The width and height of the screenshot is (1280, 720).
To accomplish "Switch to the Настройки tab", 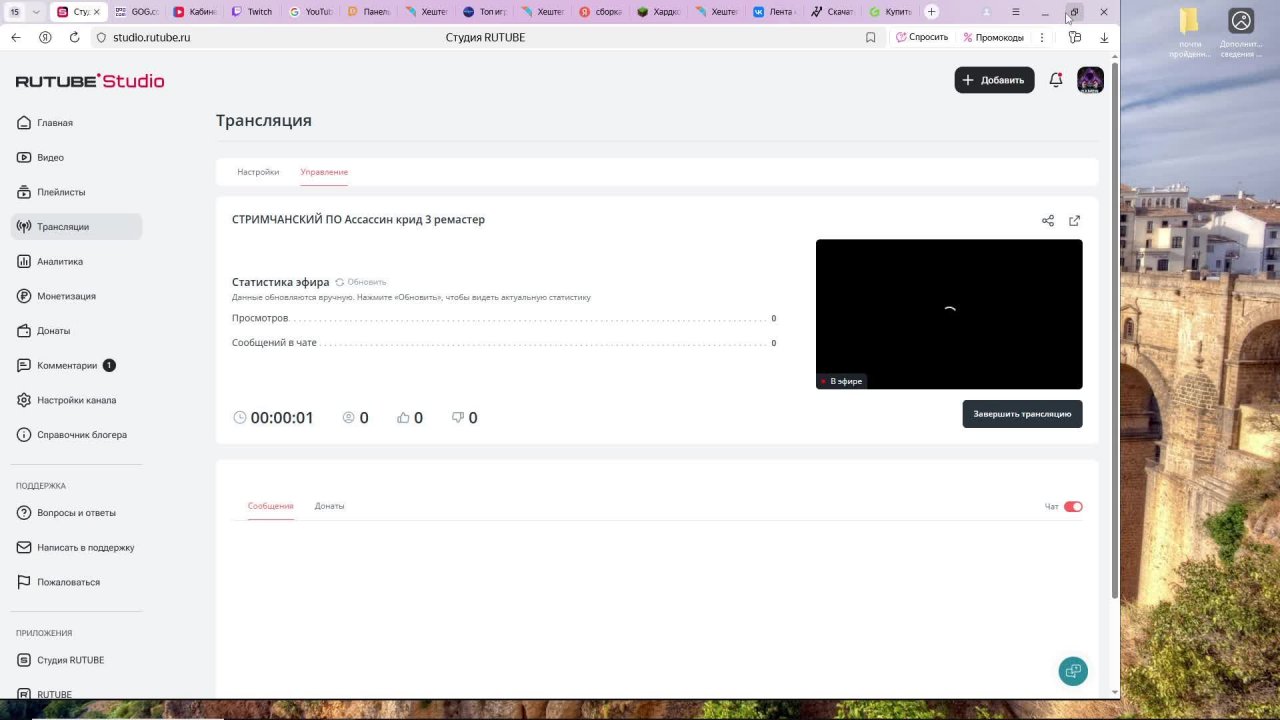I will [258, 172].
